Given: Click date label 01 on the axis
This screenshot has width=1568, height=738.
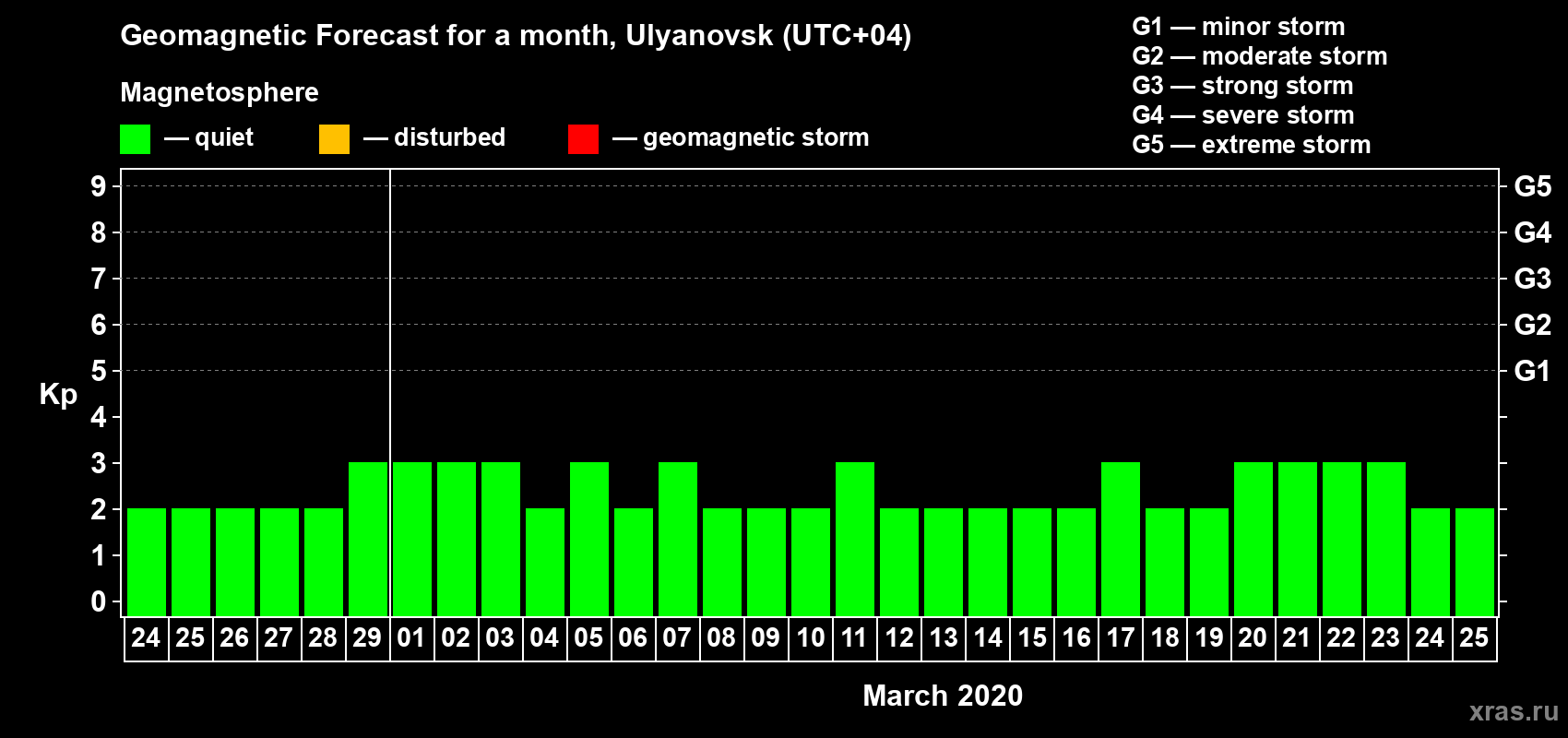Looking at the screenshot, I should click(x=411, y=637).
